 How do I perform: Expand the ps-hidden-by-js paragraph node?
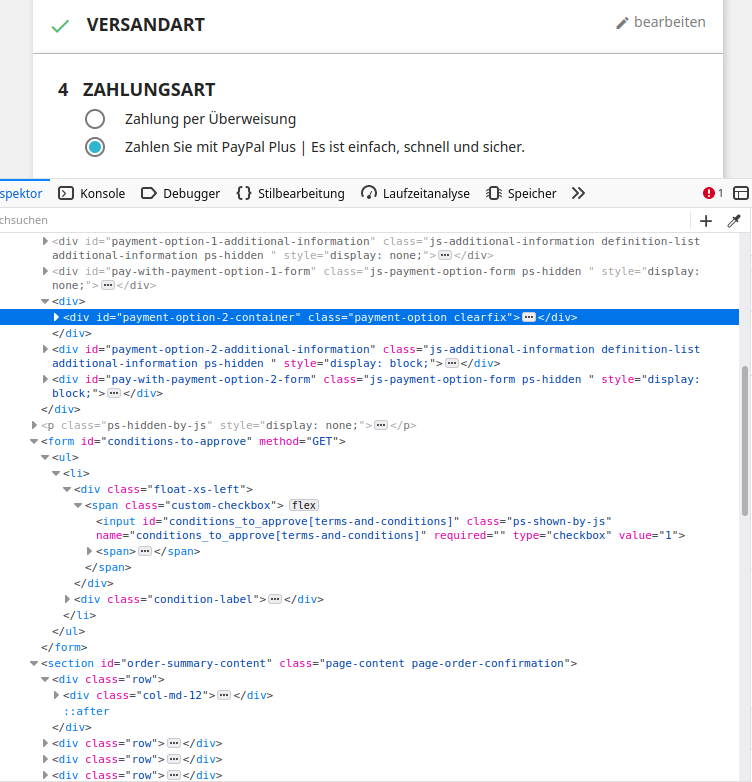click(34, 425)
